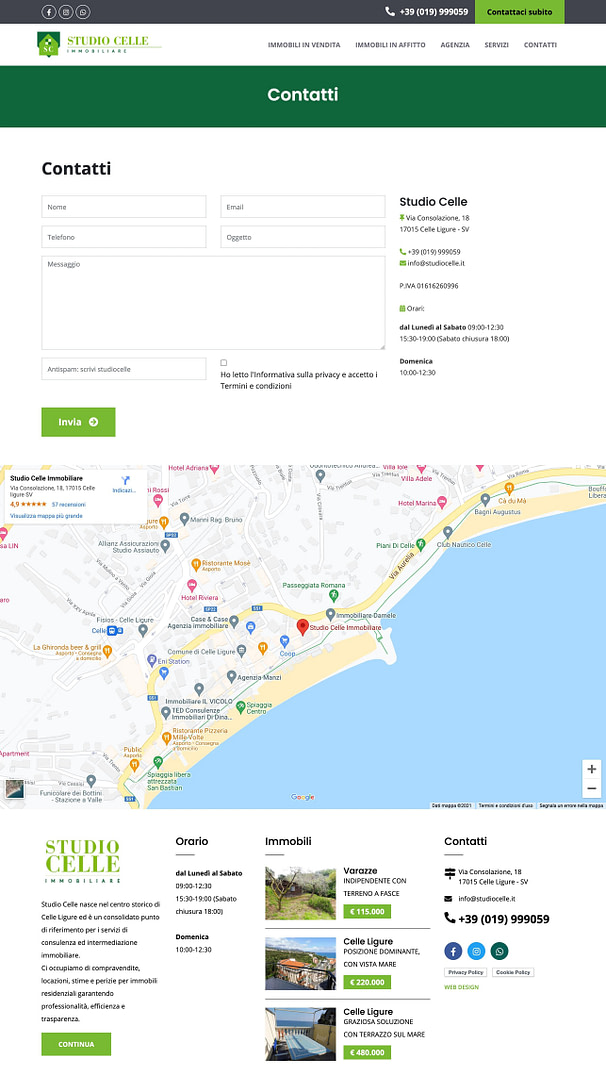
Task: Click the footer WhatsApp round icon
Action: tap(499, 951)
